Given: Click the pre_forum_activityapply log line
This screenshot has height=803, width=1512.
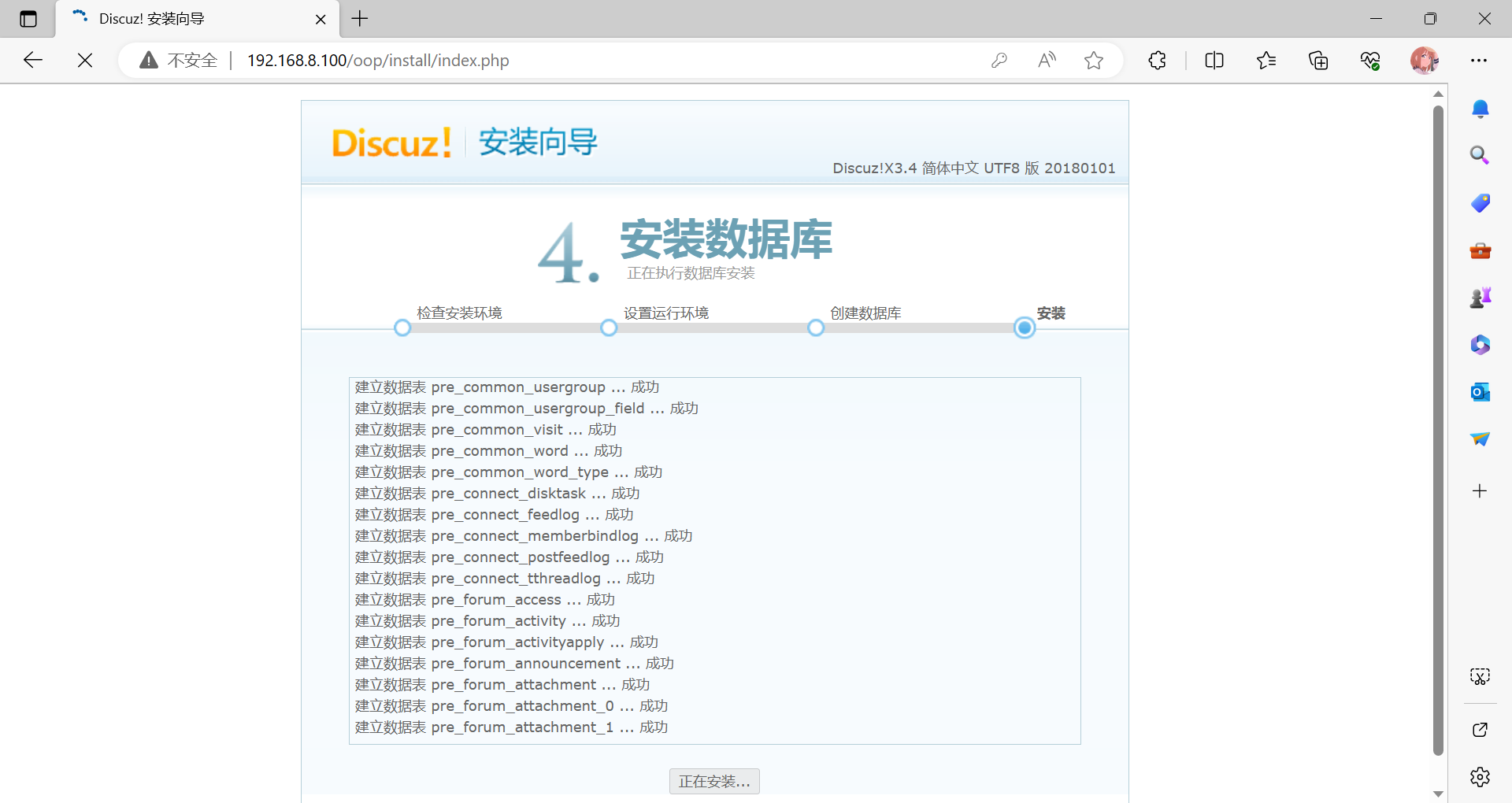Looking at the screenshot, I should tap(506, 642).
